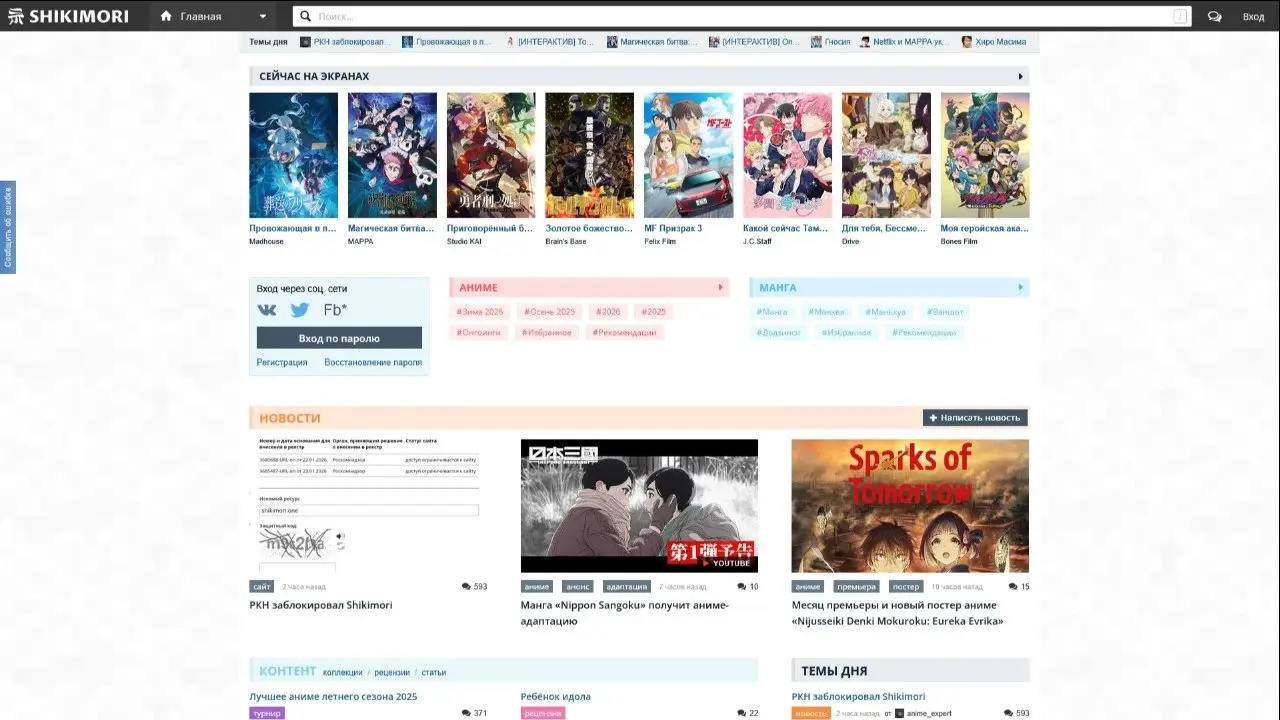Viewport: 1280px width, 720px height.
Task: Click the сайт tag under first news
Action: (262, 587)
